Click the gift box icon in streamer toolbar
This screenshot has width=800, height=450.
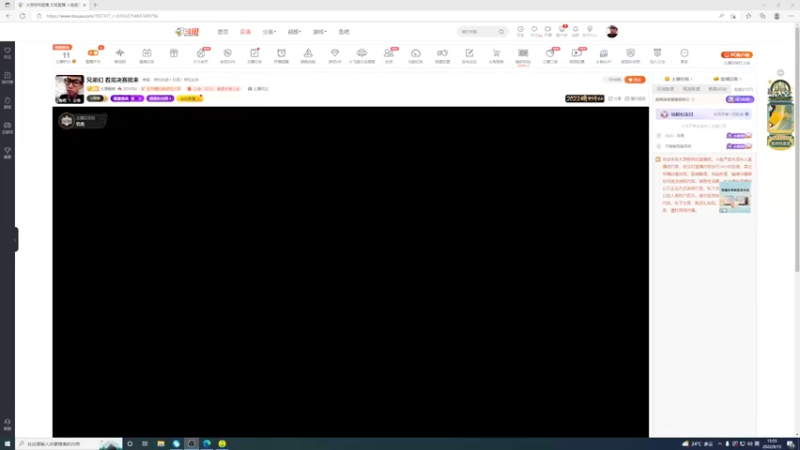[x=173, y=53]
